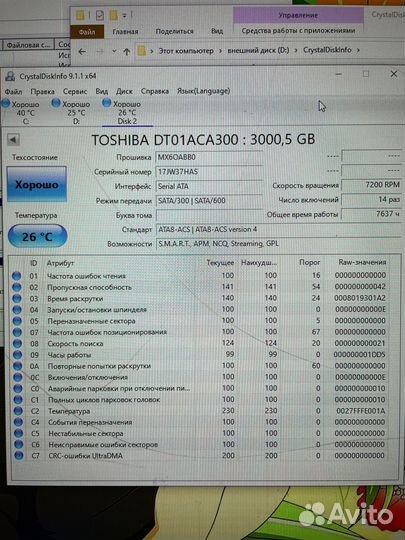Screen dimensions: 405x540
Task: Open the Язык(Language) menu
Action: (x=203, y=91)
